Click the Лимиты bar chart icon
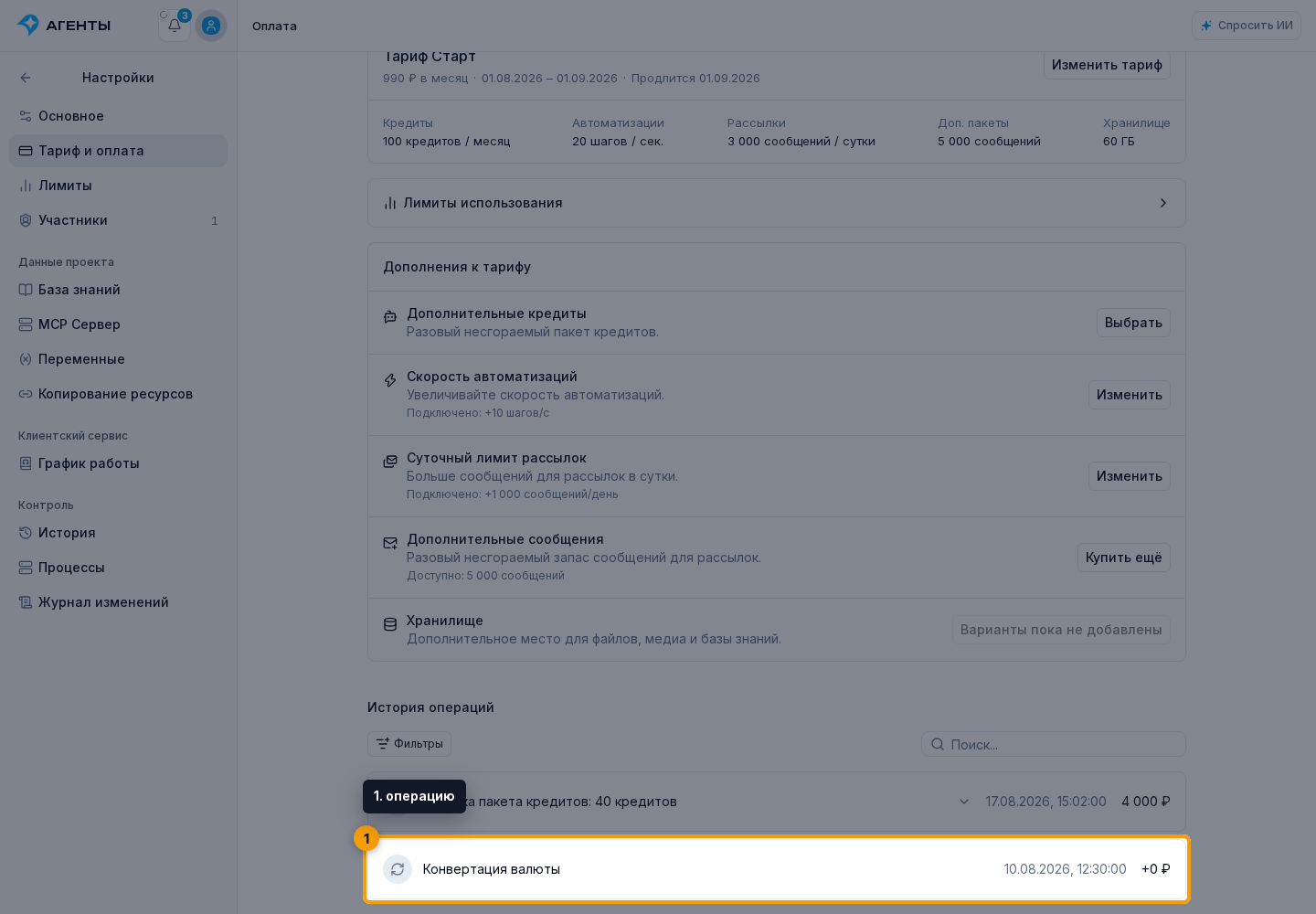Viewport: 1316px width, 914px height. 26,186
